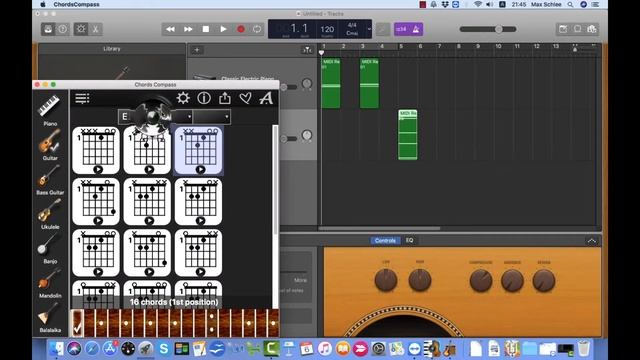This screenshot has width=640, height=360.
Task: Click the 120 tempo display
Action: (327, 29)
